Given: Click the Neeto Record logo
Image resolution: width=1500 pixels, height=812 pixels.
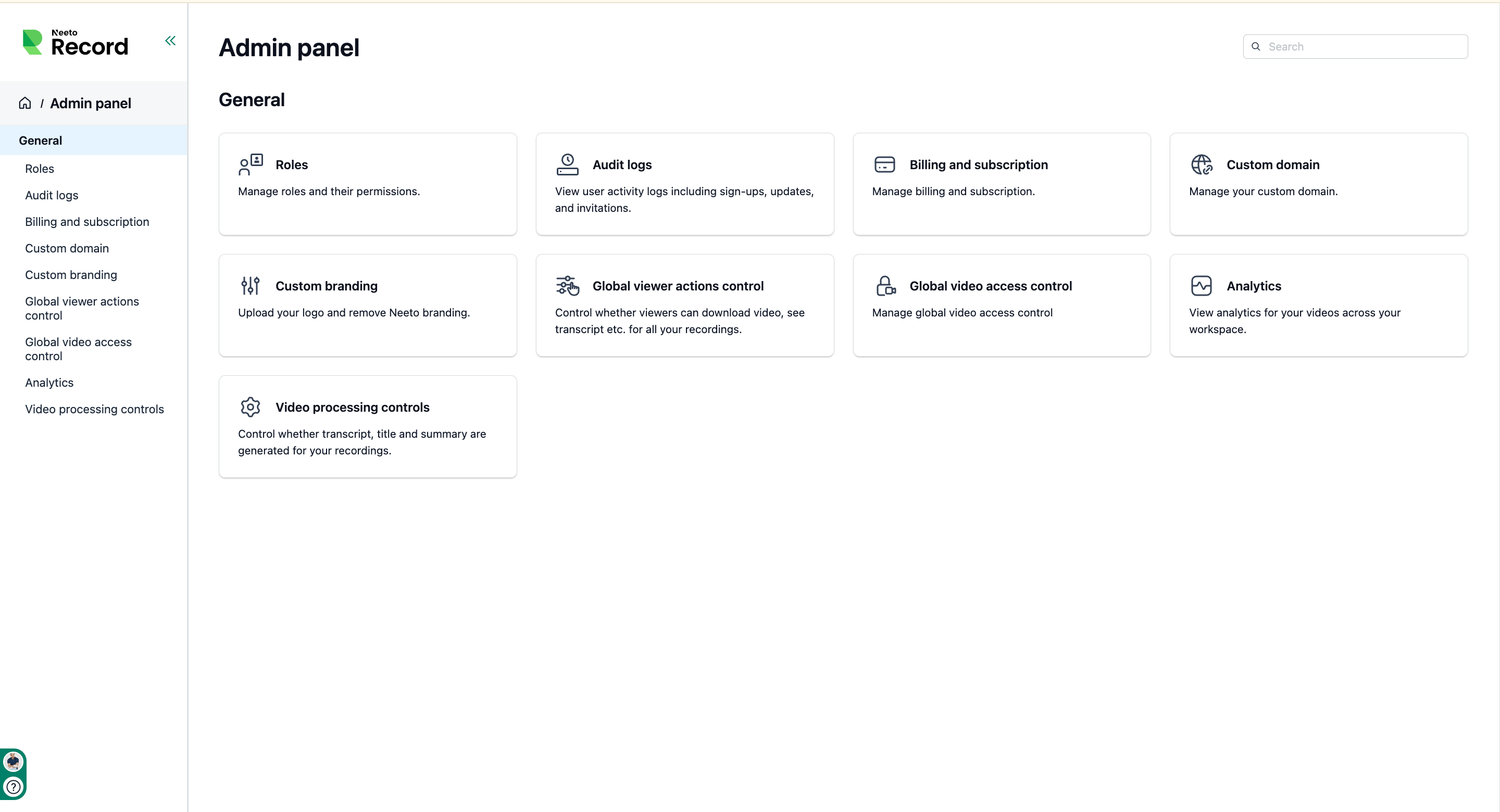Looking at the screenshot, I should pyautogui.click(x=75, y=43).
